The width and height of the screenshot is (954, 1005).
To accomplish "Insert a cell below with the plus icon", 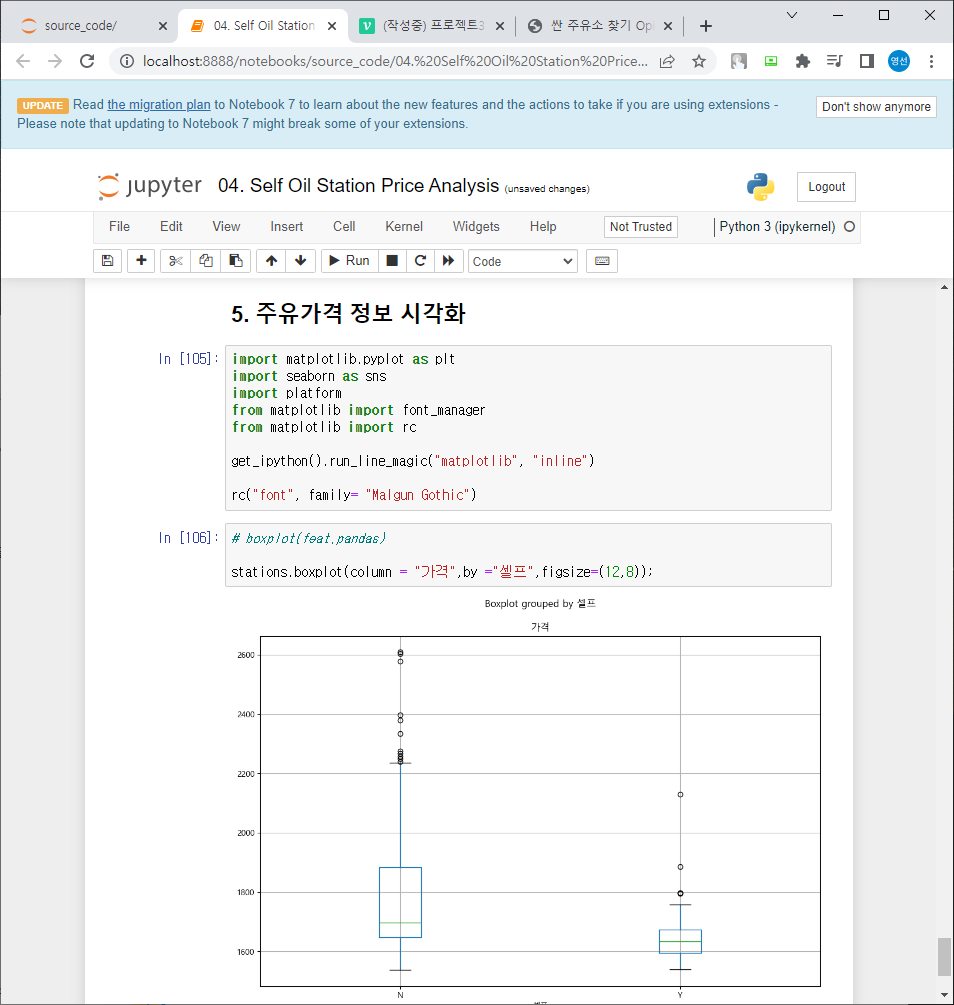I will [141, 261].
